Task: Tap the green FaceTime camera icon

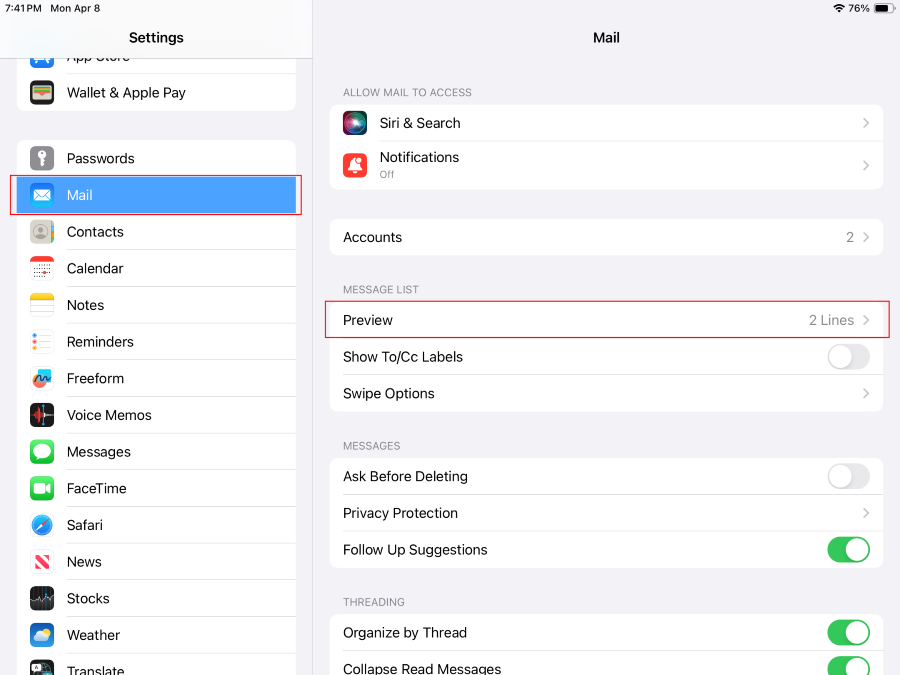Action: 42,488
